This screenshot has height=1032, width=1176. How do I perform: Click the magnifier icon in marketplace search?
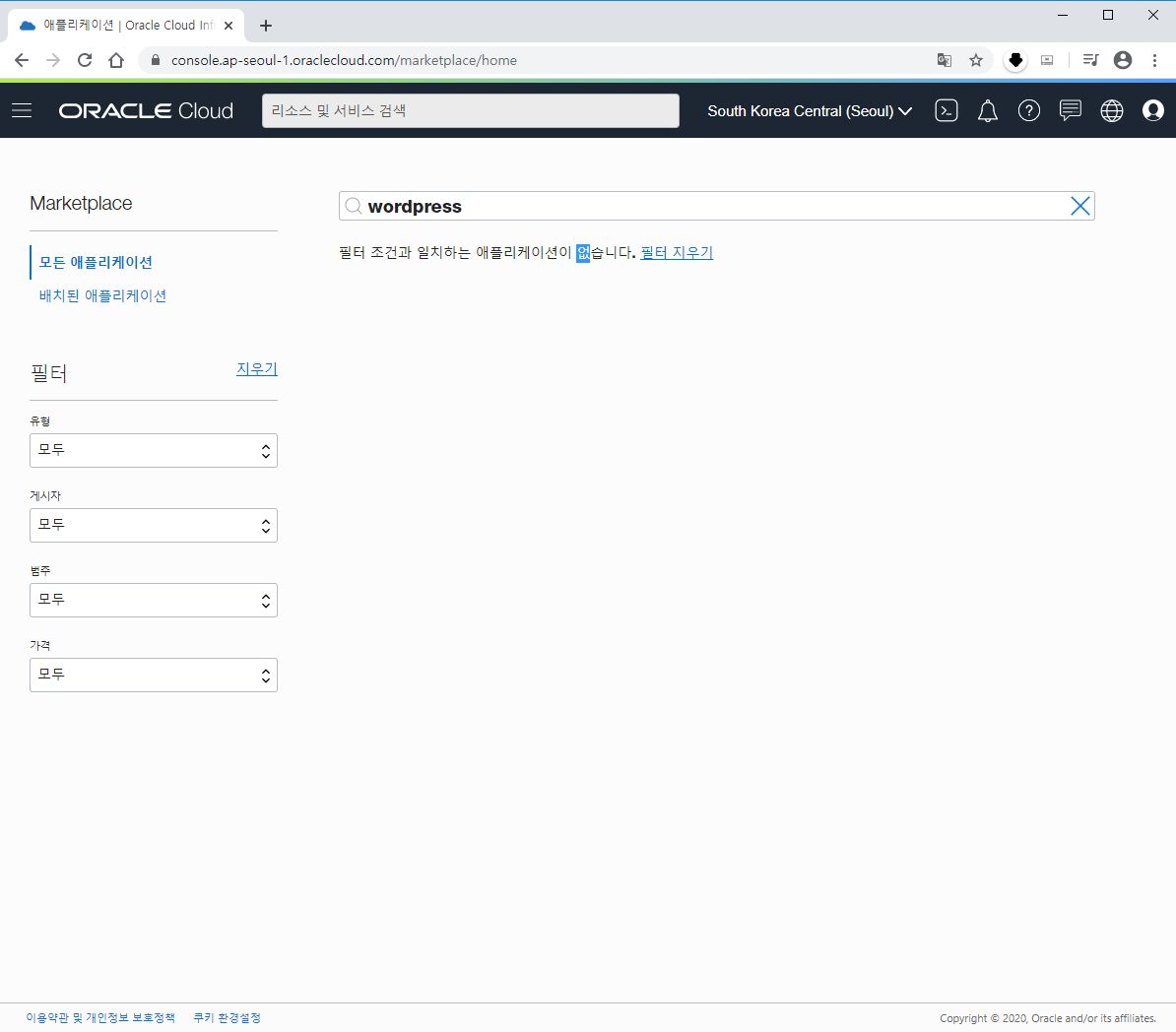pos(354,206)
